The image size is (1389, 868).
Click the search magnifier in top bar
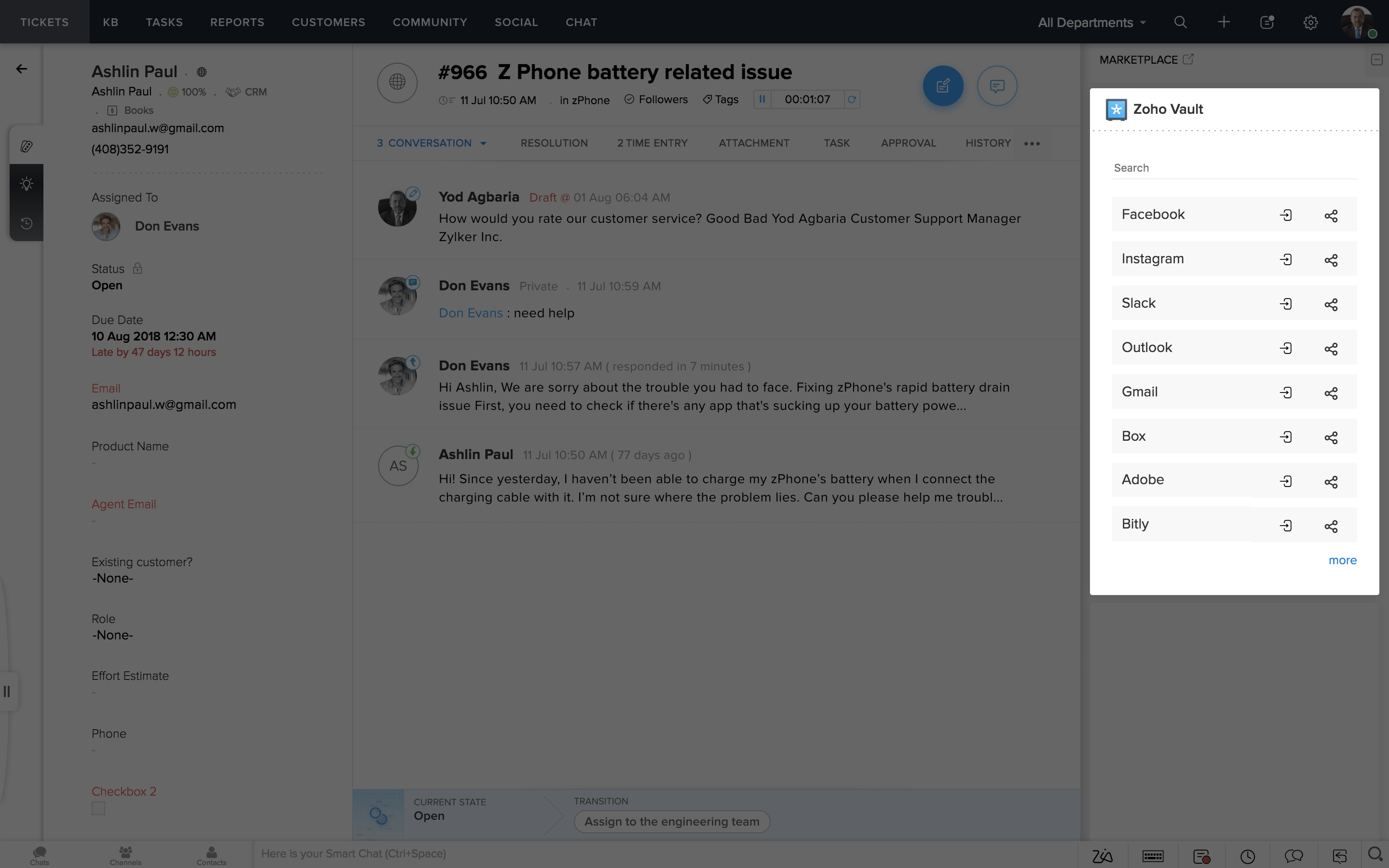pyautogui.click(x=1180, y=22)
